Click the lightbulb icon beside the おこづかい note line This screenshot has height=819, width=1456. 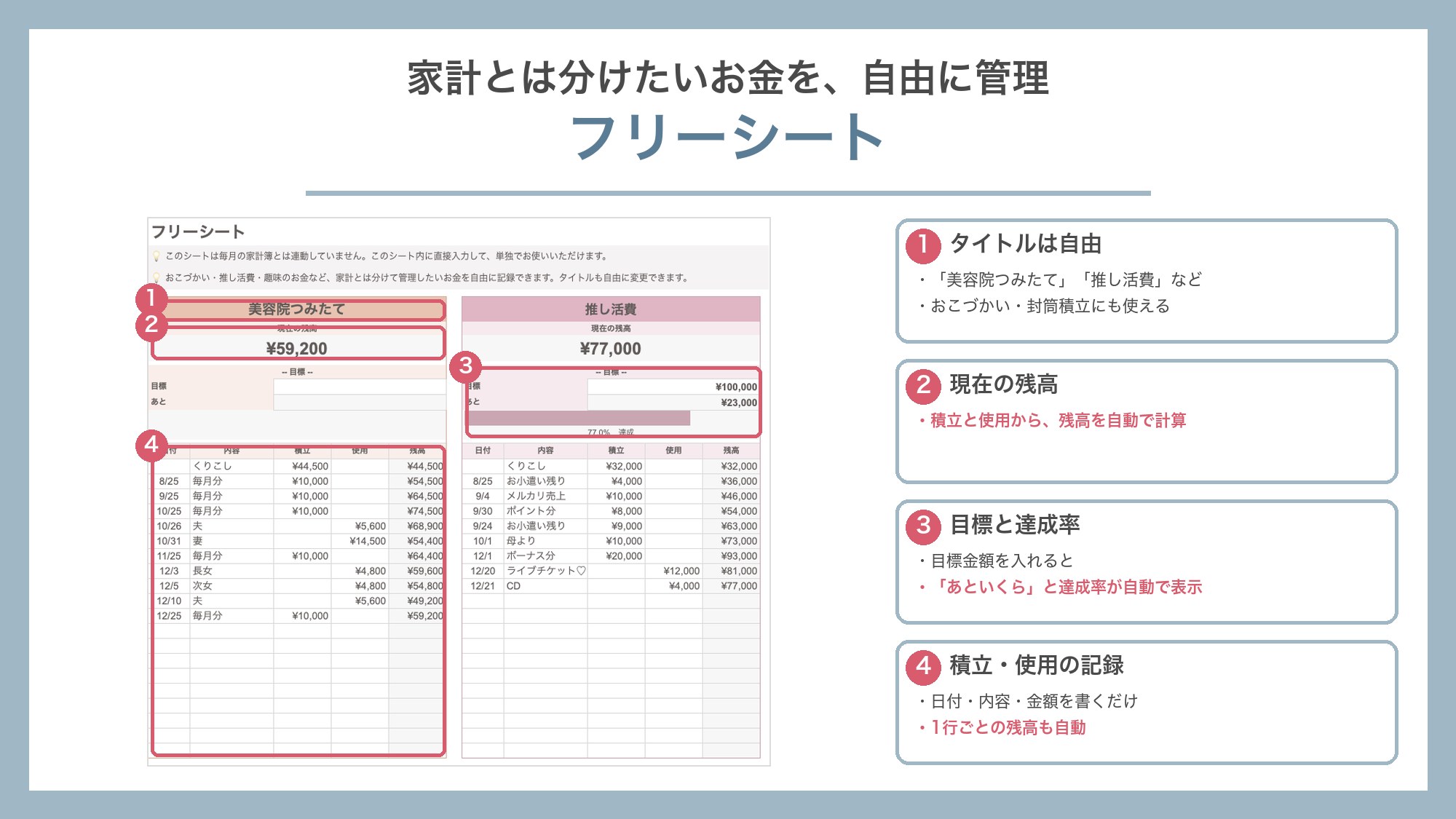tap(156, 278)
